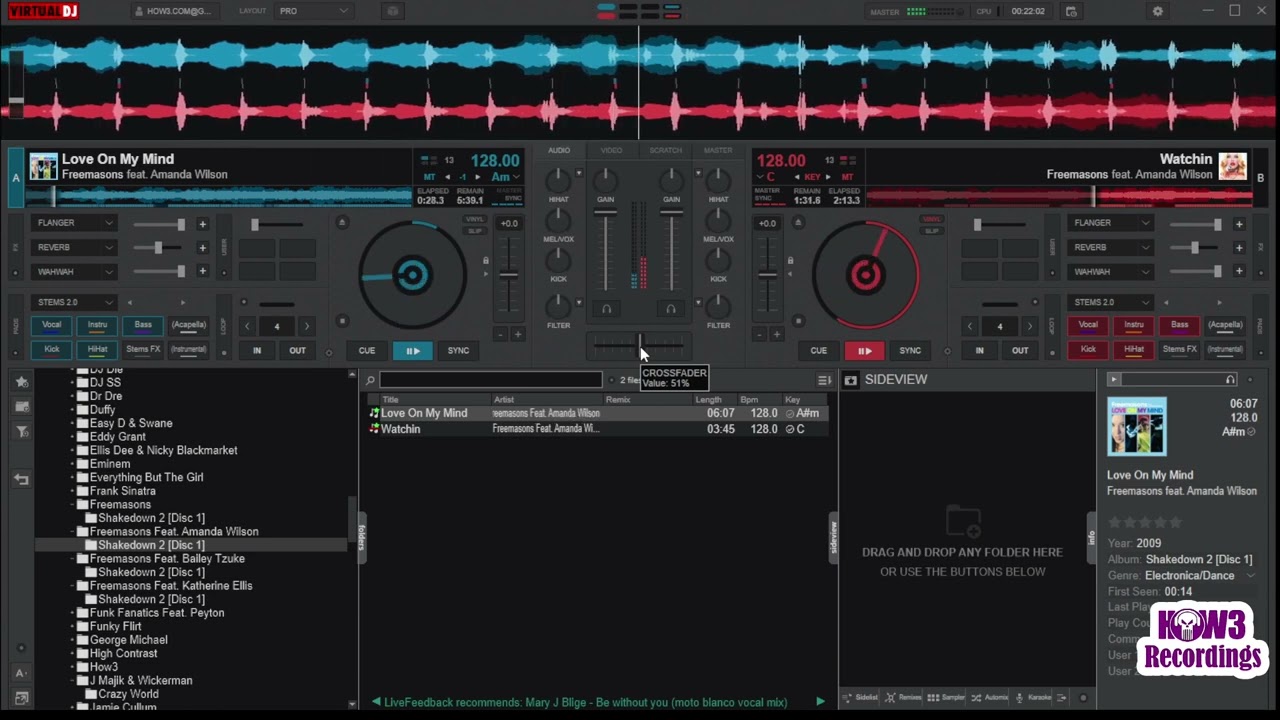Click the Deck A letter label
This screenshot has width=1280, height=720.
tap(16, 178)
